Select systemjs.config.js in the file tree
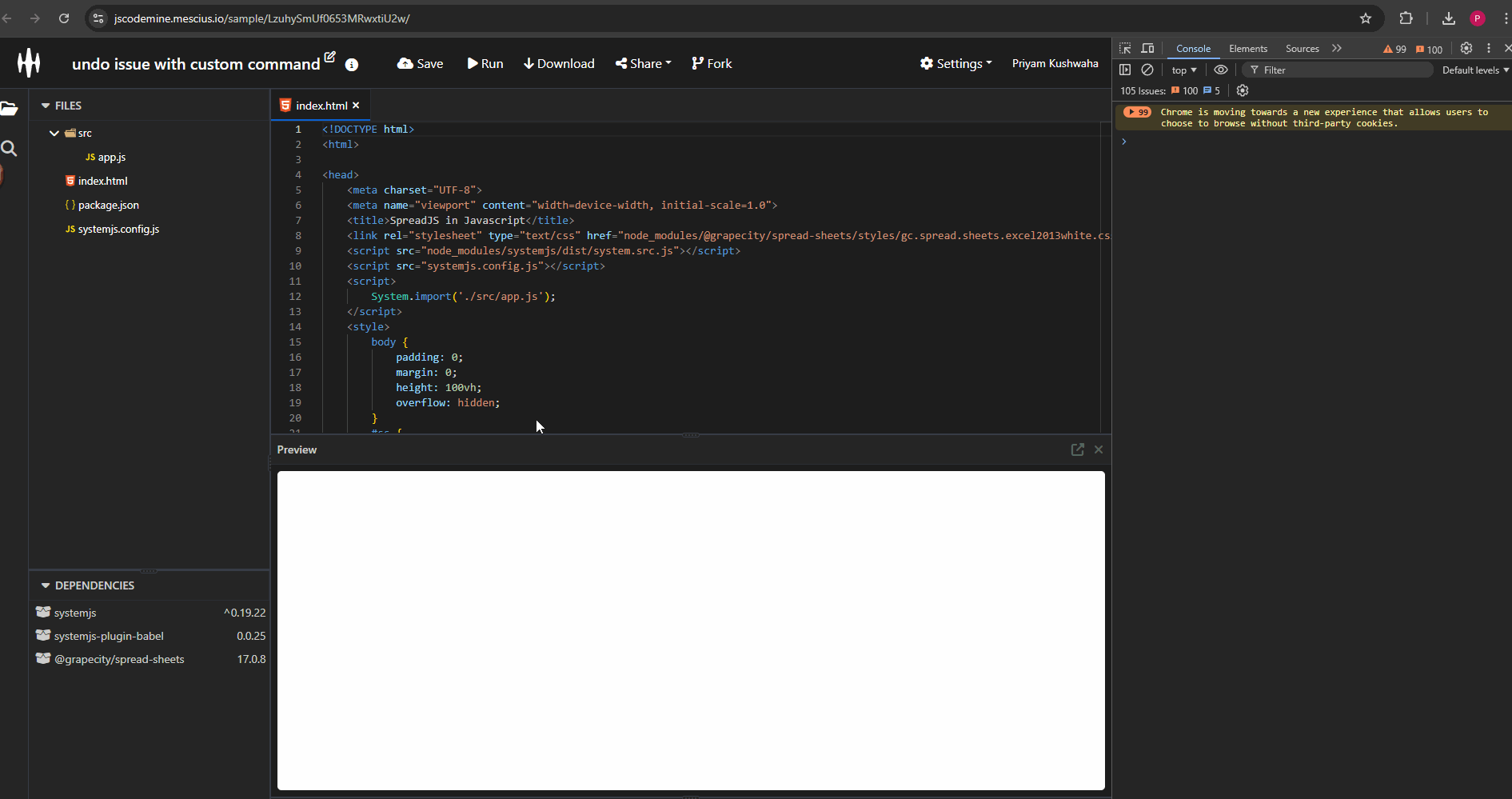 tap(119, 229)
